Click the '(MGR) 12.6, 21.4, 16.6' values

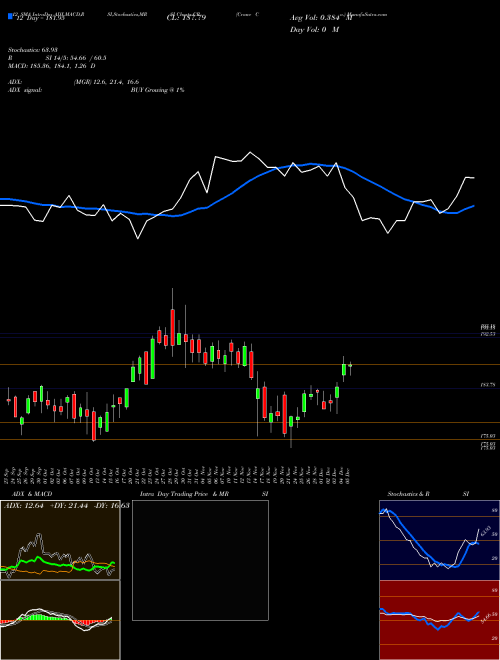(x=106, y=82)
